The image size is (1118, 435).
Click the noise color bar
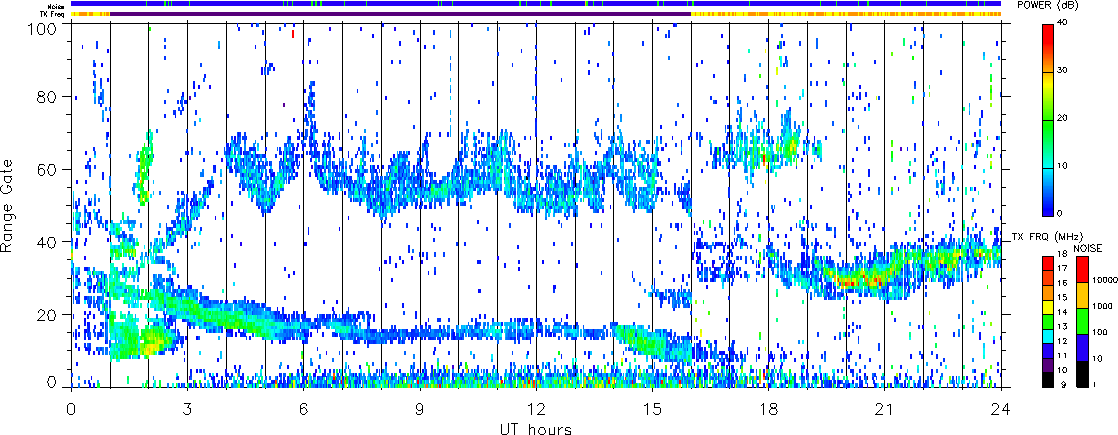point(1080,321)
